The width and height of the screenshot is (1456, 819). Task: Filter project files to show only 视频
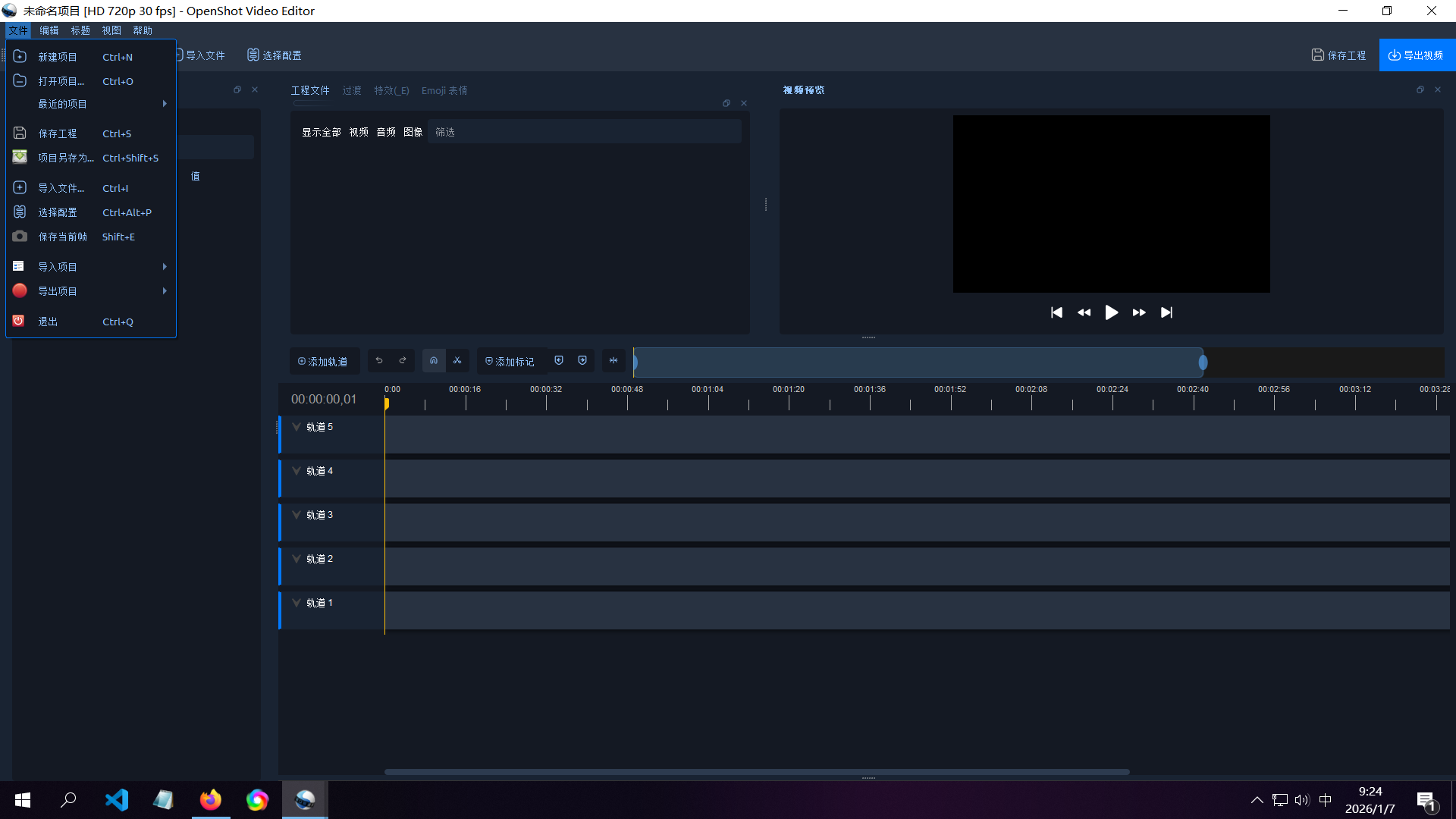tap(358, 131)
